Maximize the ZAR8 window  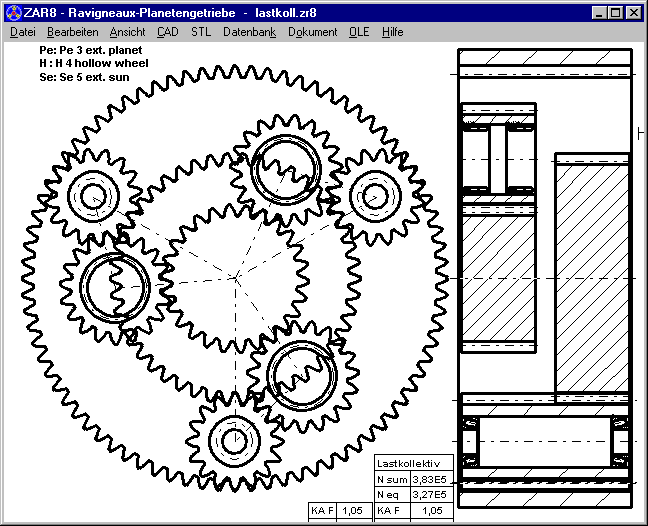click(614, 13)
